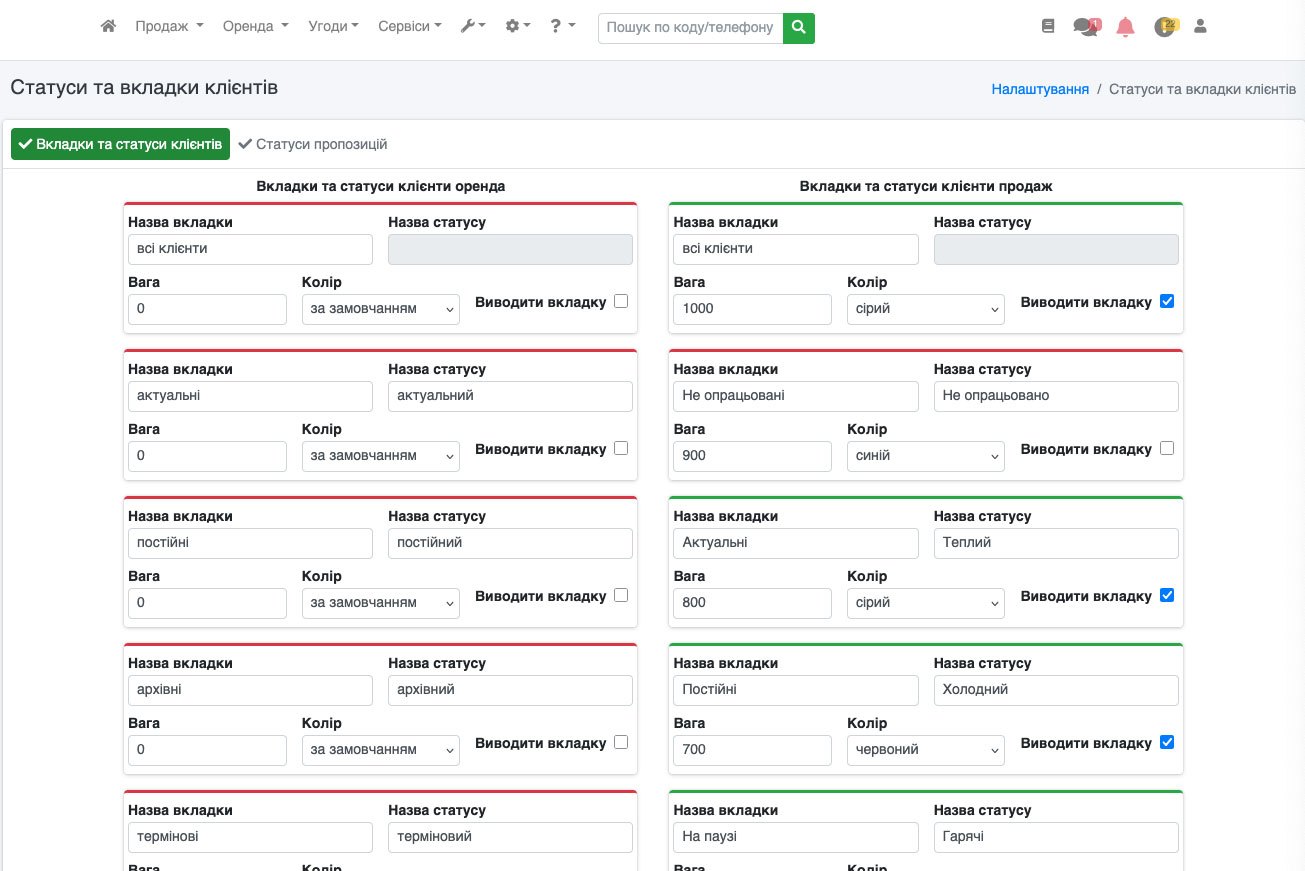Viewport: 1305px width, 871px height.
Task: Check "Виводити вкладку" for "Не опрацьовані" tab
Action: click(x=1167, y=449)
